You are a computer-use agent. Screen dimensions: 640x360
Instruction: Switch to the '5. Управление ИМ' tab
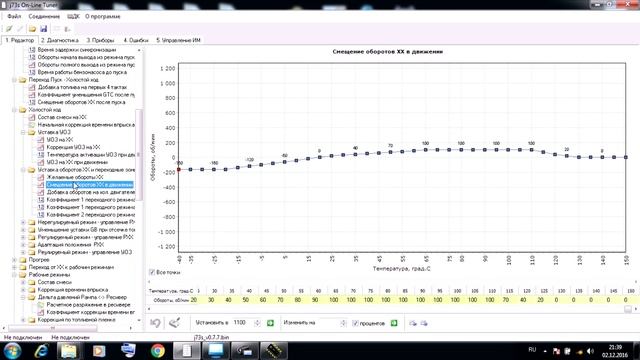point(178,40)
